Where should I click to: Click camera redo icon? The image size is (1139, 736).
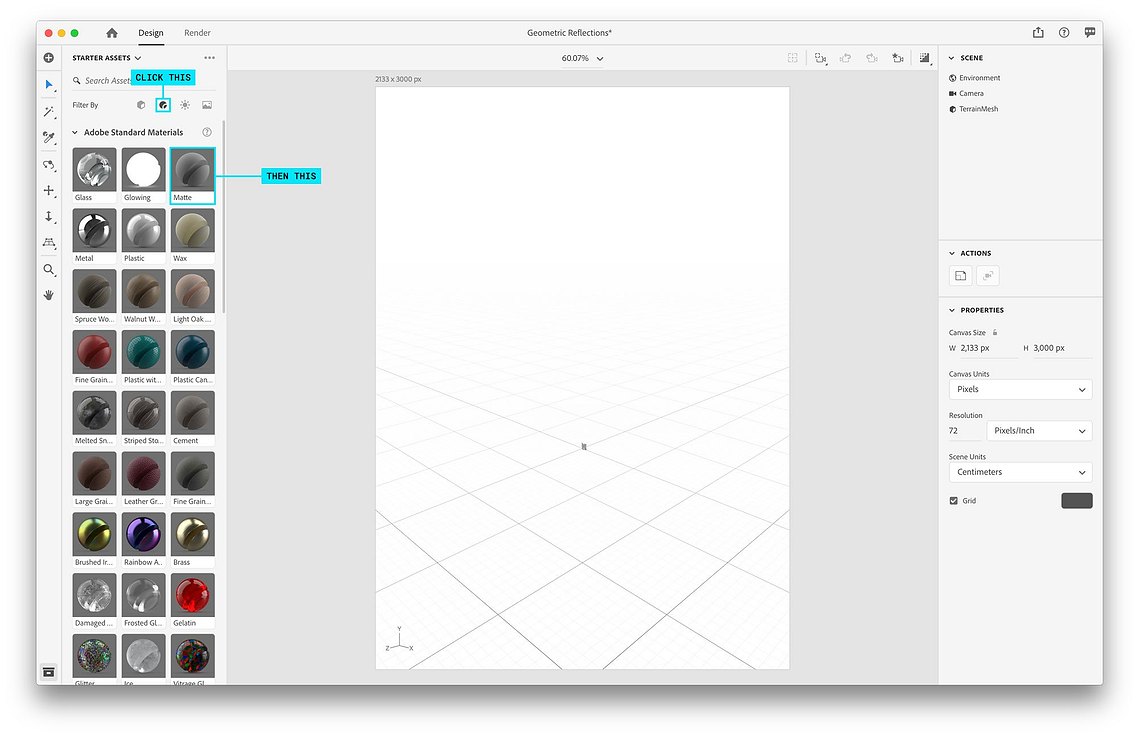click(872, 58)
